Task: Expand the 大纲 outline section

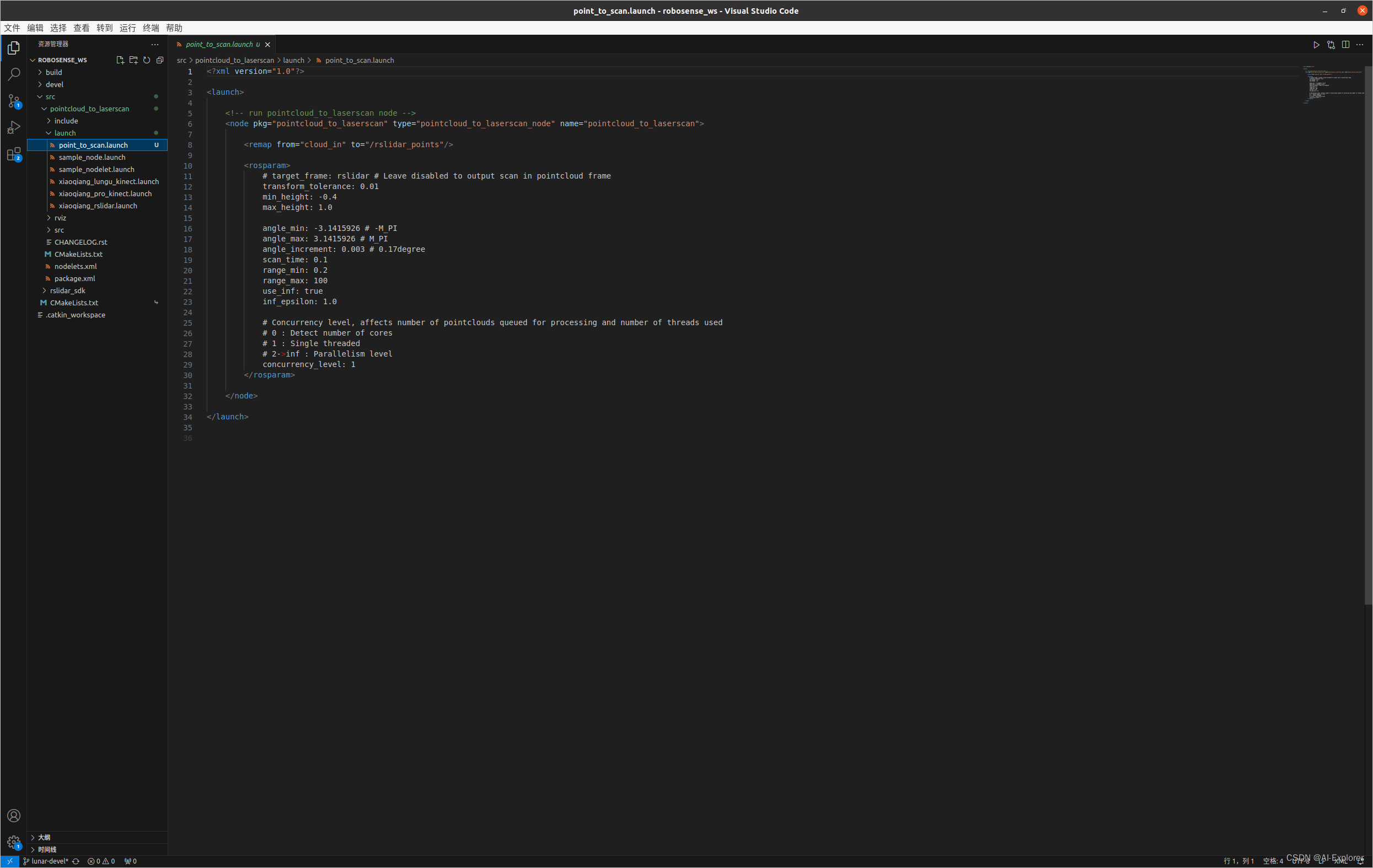Action: tap(98, 837)
